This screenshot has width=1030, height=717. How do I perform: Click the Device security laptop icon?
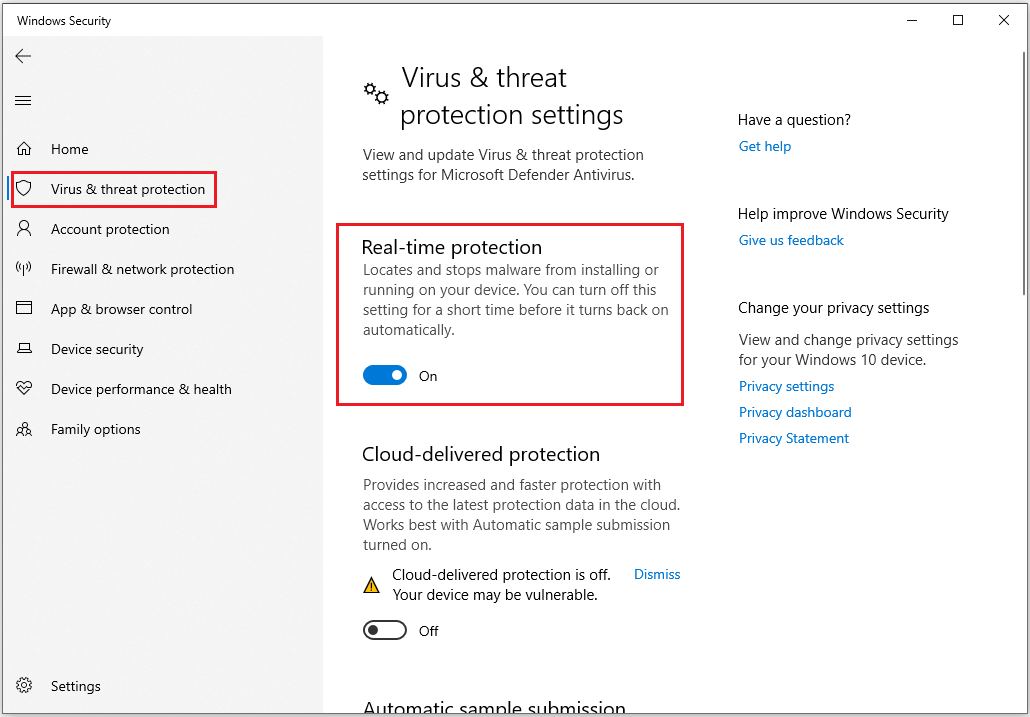(24, 349)
